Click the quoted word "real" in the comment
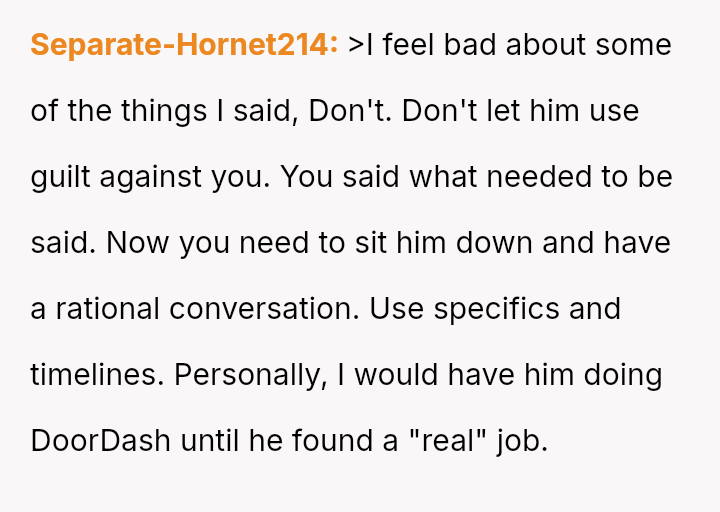Screen dimensions: 720x512 point(455,440)
